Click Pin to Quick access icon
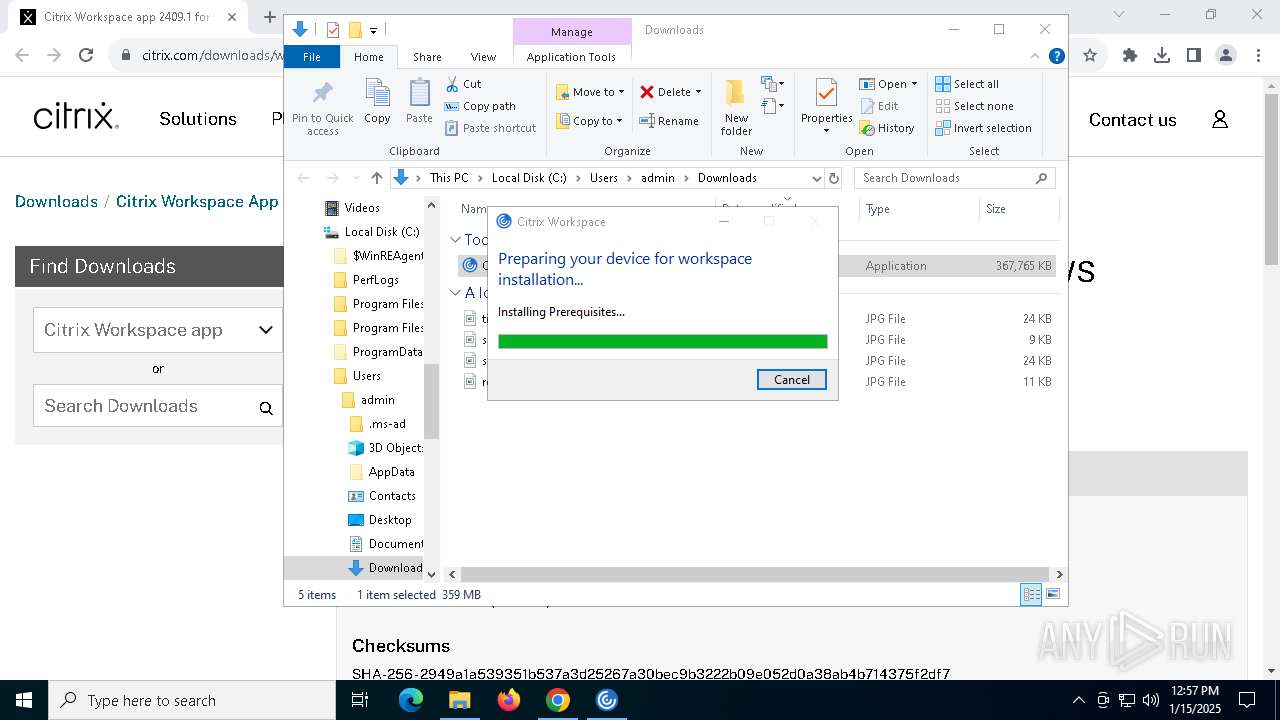This screenshot has width=1280, height=720. tap(322, 93)
